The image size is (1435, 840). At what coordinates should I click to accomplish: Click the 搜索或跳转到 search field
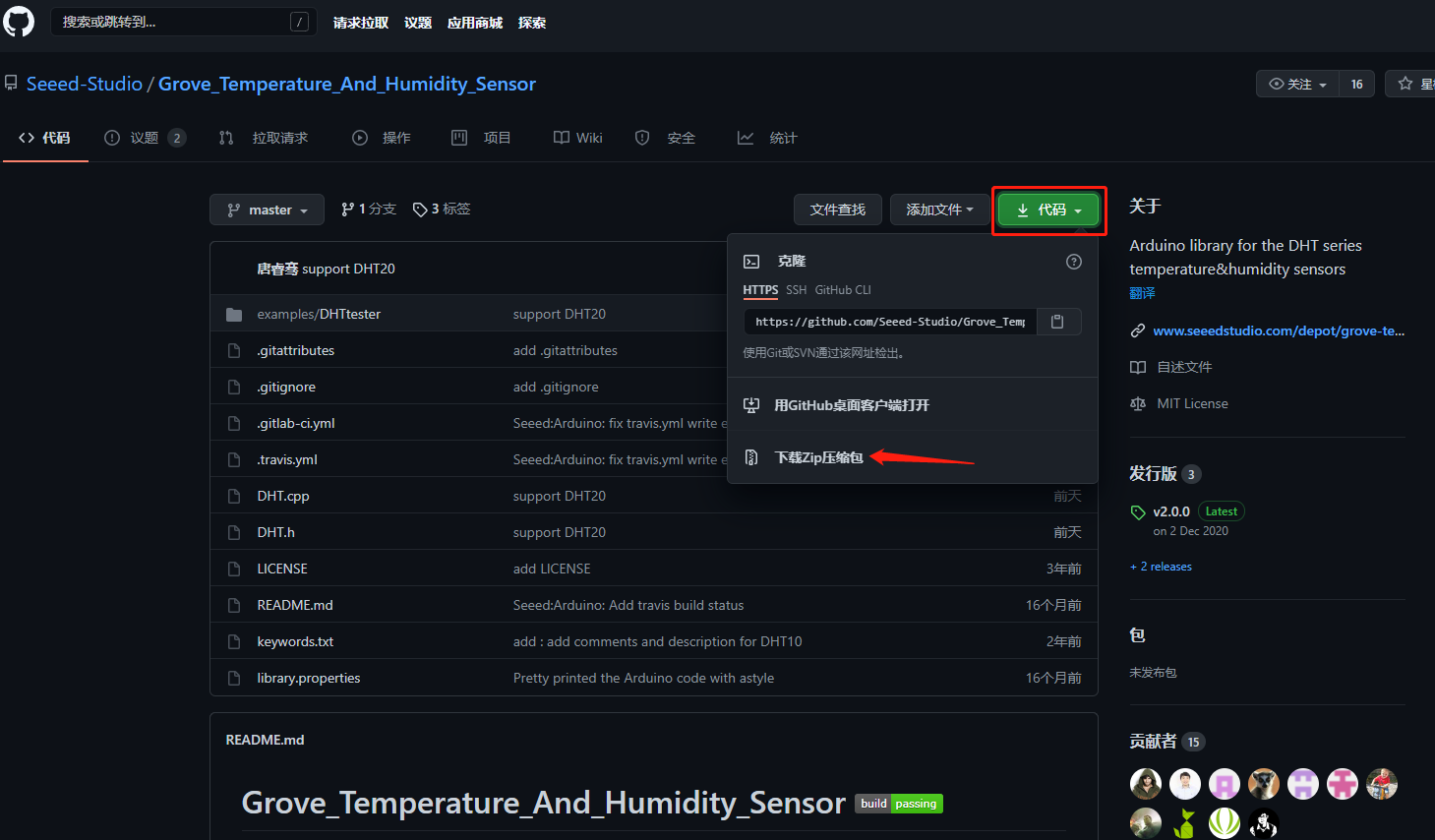(183, 22)
